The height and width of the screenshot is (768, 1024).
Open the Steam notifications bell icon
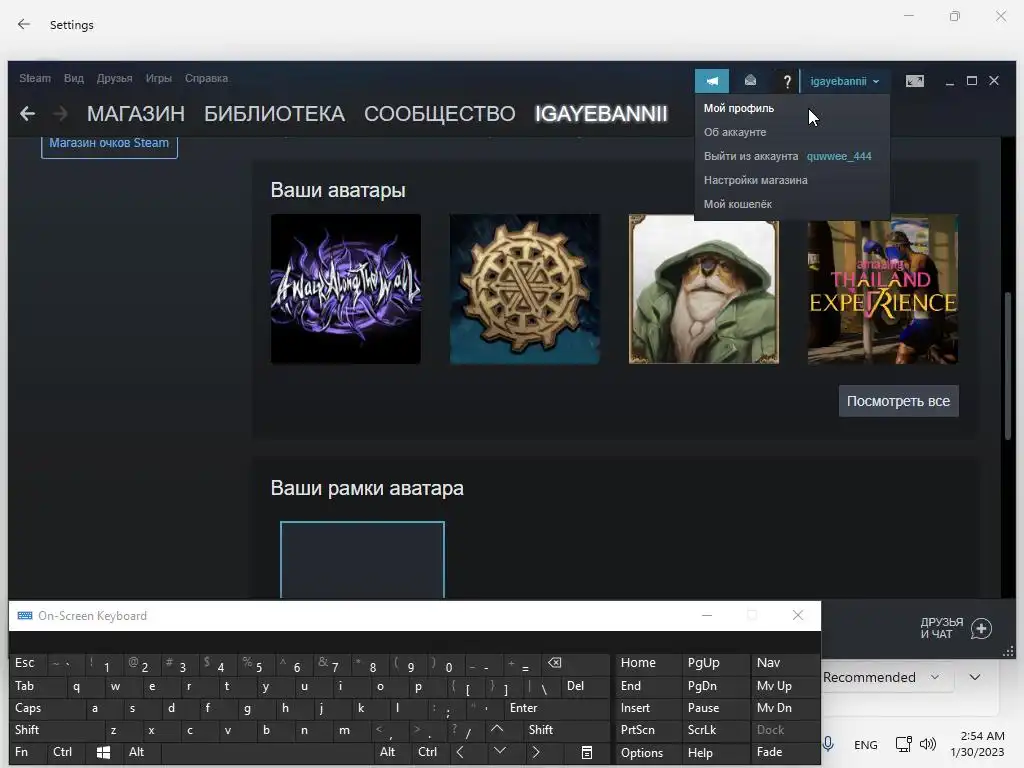point(750,80)
